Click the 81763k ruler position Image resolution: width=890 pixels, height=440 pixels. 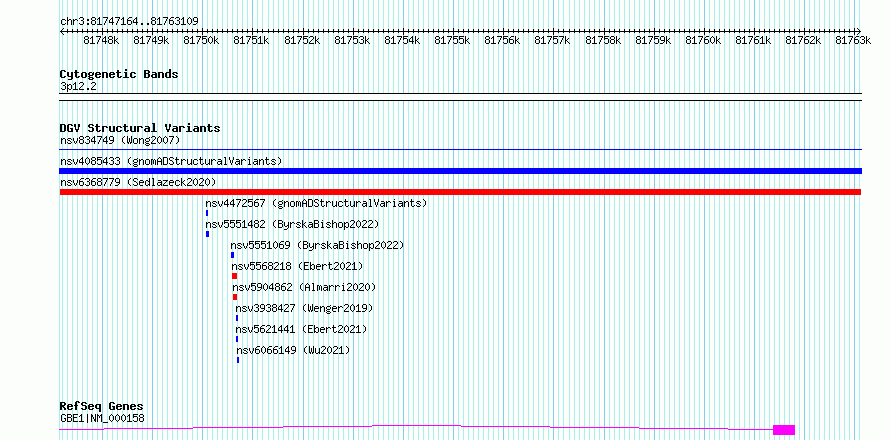click(853, 40)
